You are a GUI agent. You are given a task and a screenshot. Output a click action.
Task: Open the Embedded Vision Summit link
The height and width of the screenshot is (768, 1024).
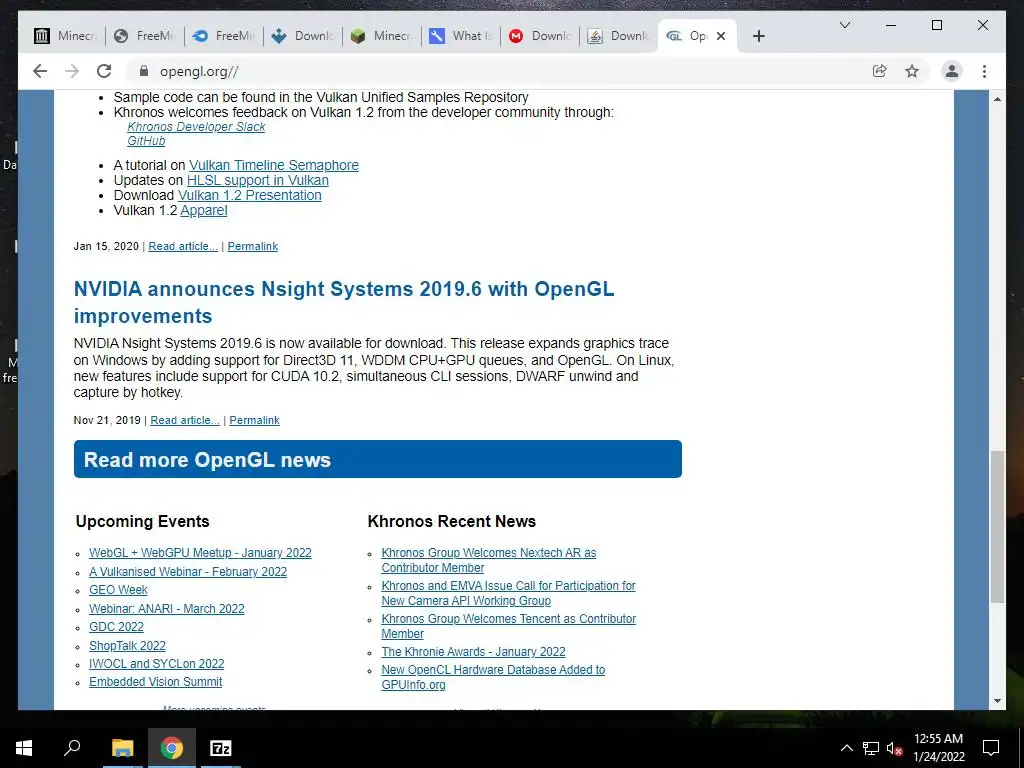pyautogui.click(x=155, y=682)
